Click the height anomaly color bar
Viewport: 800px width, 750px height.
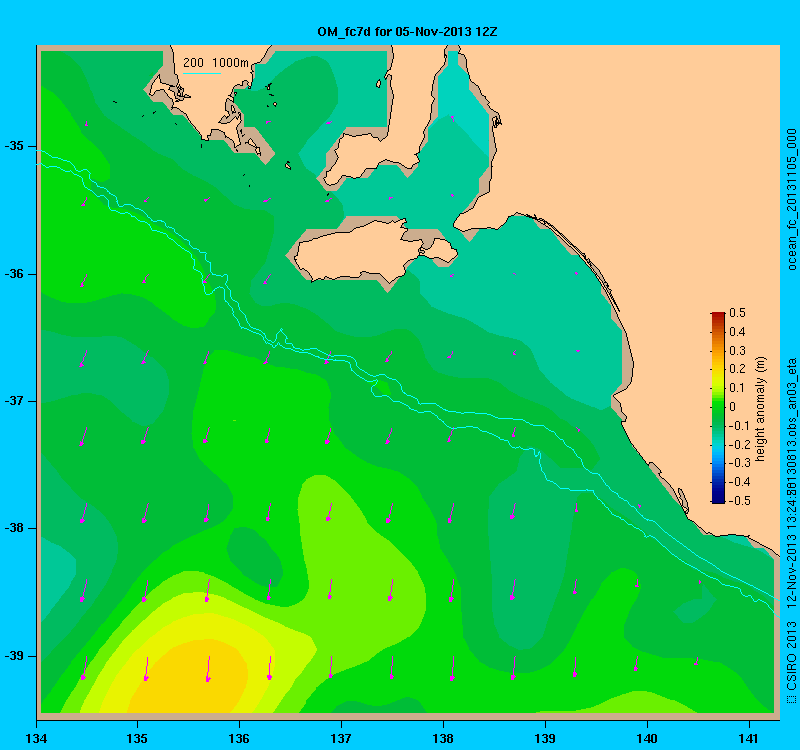(x=718, y=408)
